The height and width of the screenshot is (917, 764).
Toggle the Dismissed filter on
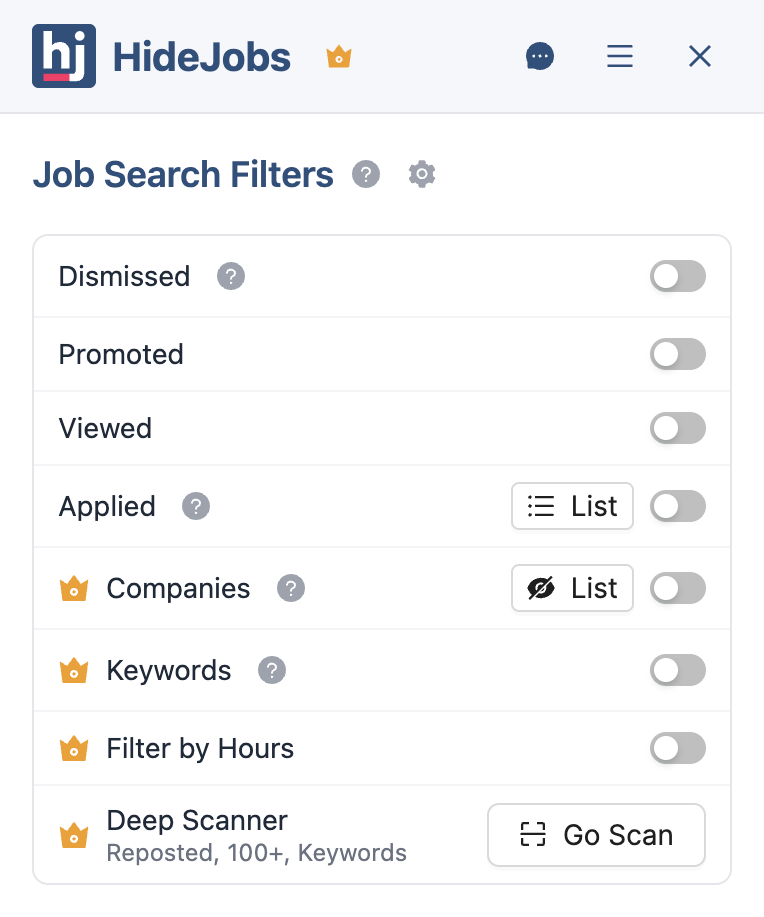point(678,276)
